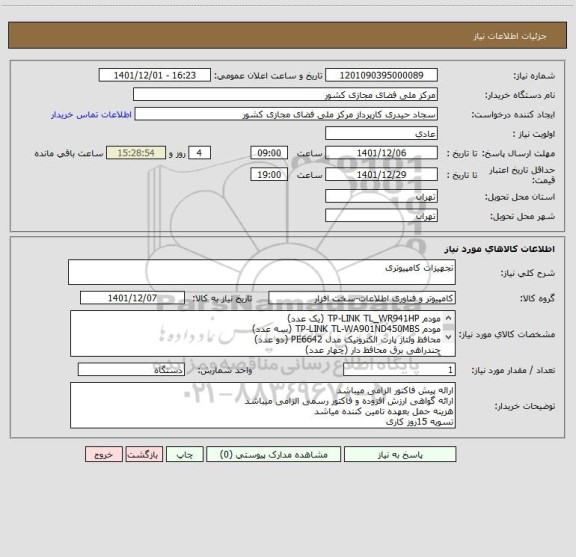Select line 'مودم TP-LINK TL-WA901ND450MBS'
This screenshot has height=557, width=576.
coord(347,329)
